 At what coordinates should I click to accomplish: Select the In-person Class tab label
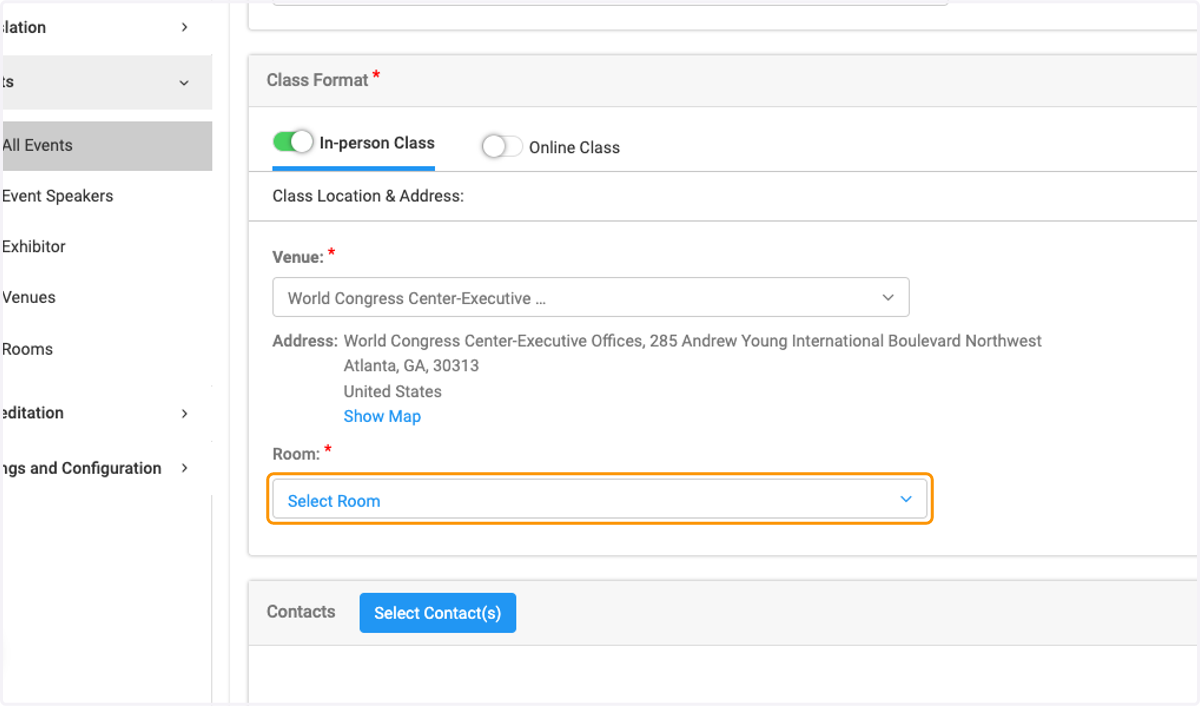click(x=377, y=143)
